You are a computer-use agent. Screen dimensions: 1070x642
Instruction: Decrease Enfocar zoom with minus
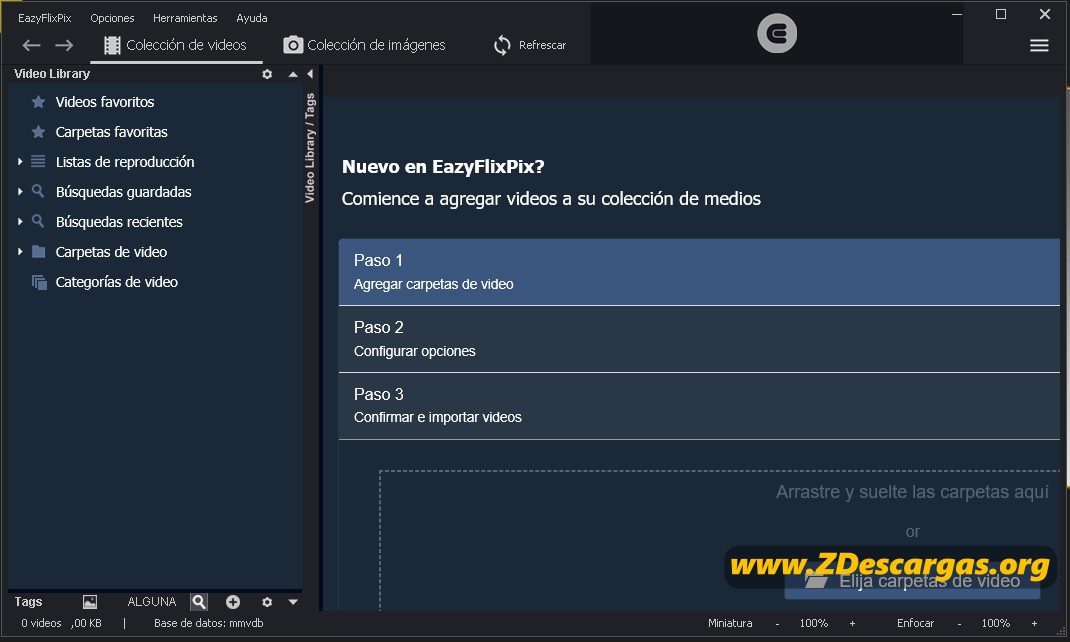pos(959,624)
